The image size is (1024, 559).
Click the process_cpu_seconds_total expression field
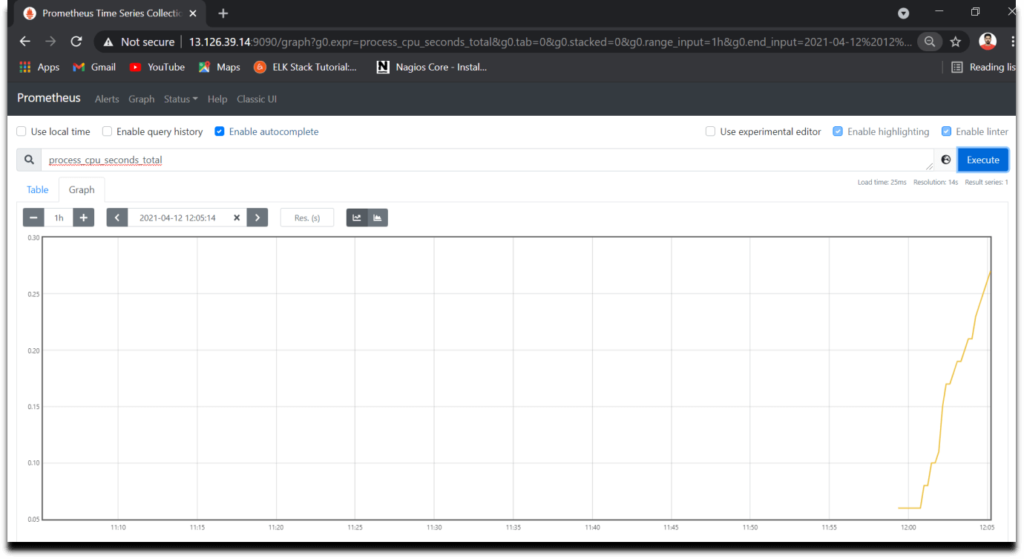[x=487, y=160]
